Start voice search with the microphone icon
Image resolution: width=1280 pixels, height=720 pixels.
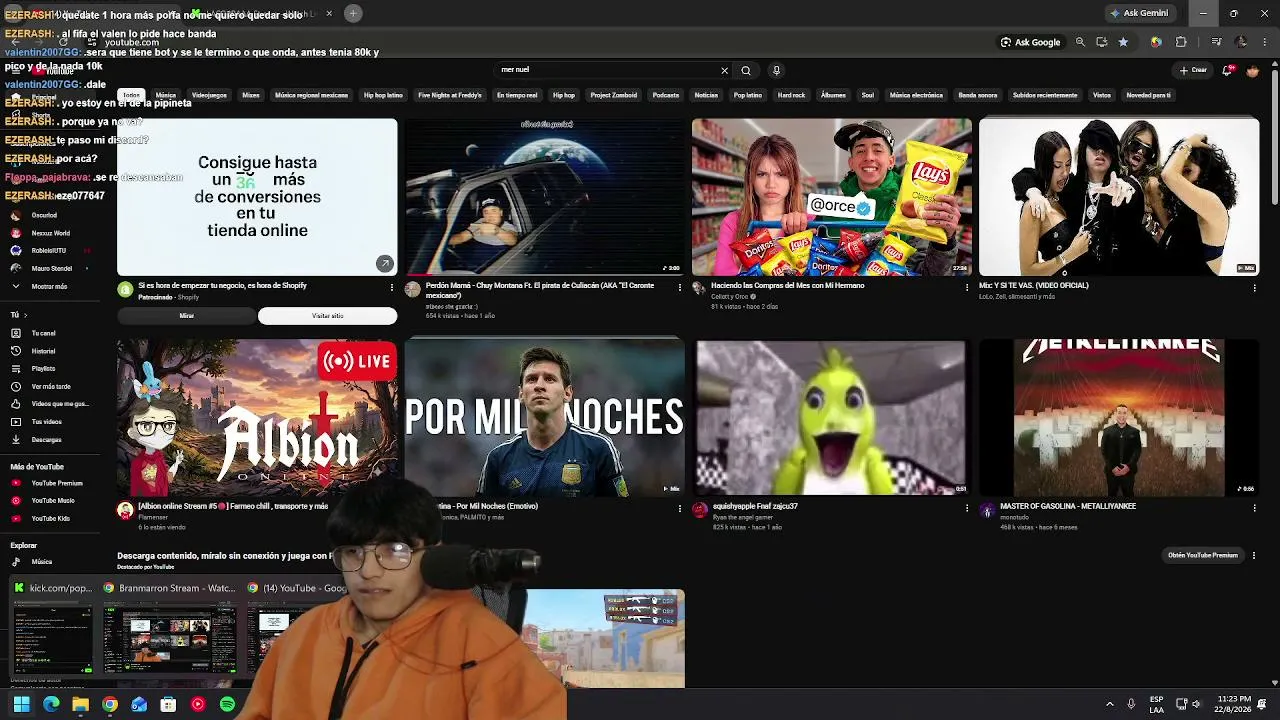[x=776, y=71]
